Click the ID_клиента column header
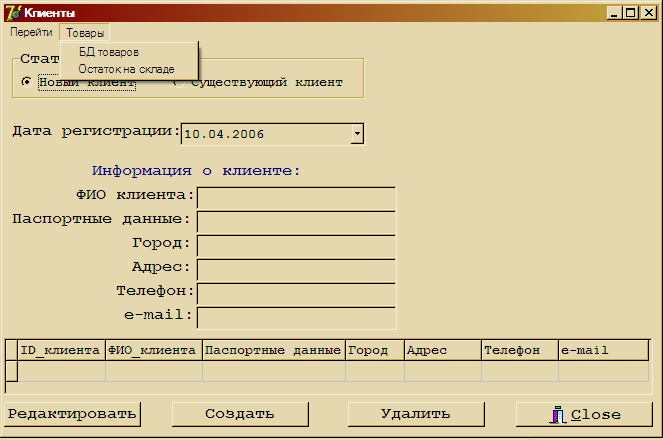Screen dimensions: 663x440 pyautogui.click(x=61, y=350)
